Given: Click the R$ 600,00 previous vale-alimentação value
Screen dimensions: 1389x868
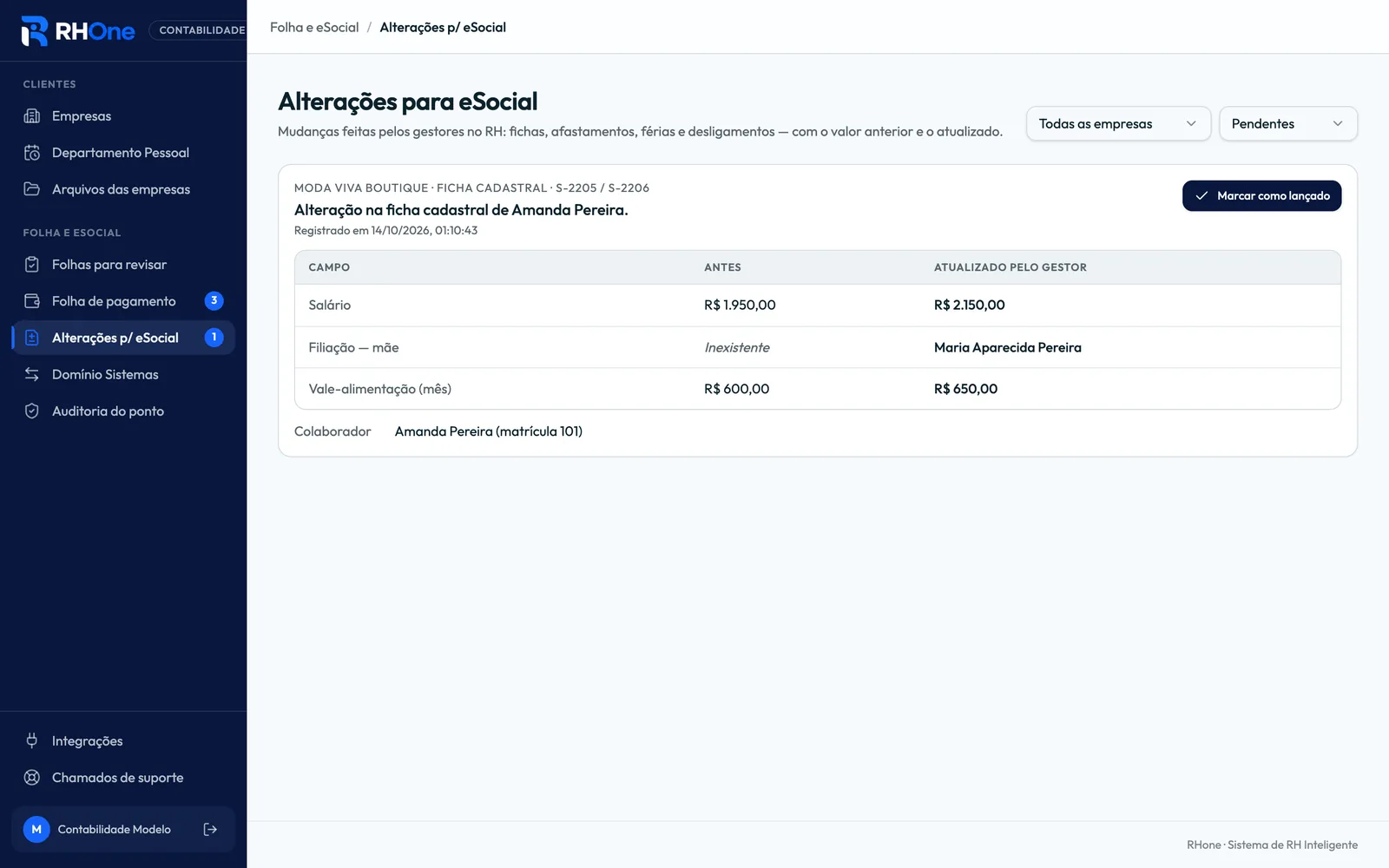Looking at the screenshot, I should (737, 390).
